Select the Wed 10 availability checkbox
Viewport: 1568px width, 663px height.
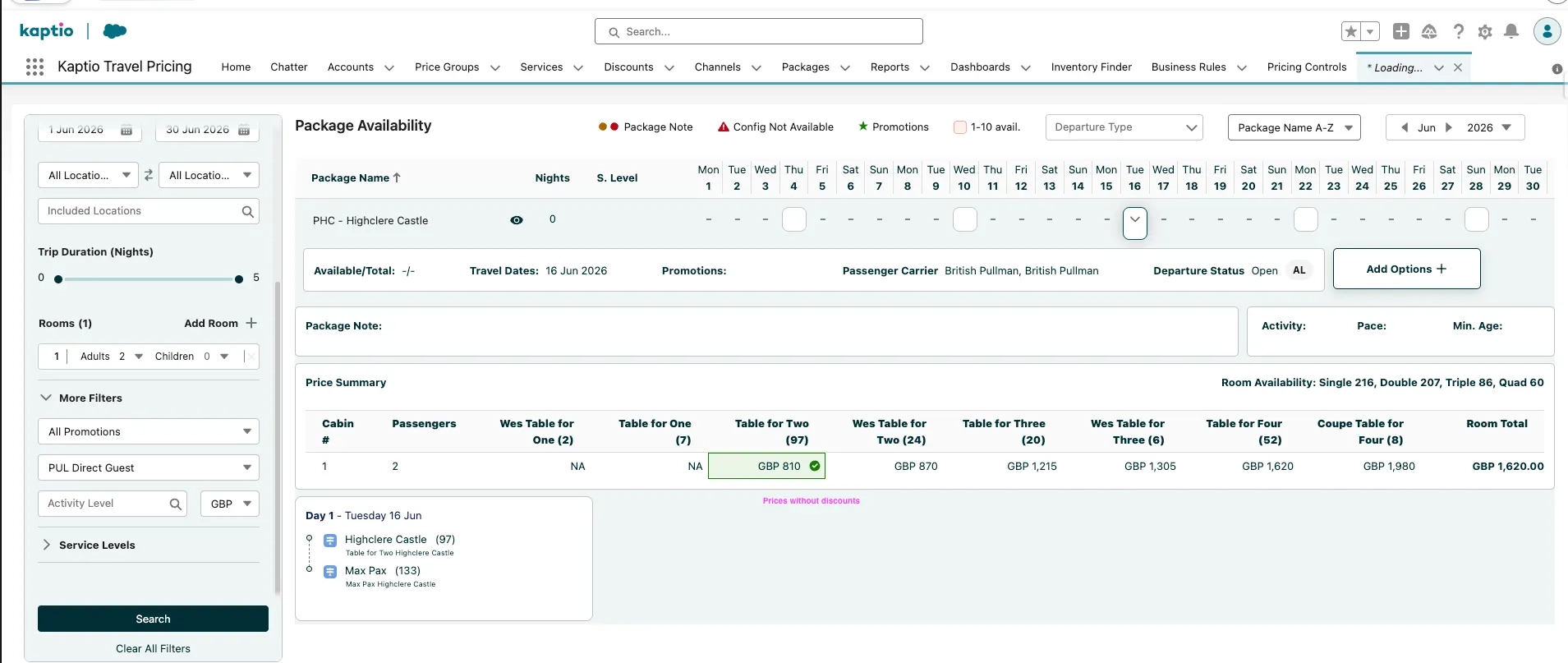point(964,220)
